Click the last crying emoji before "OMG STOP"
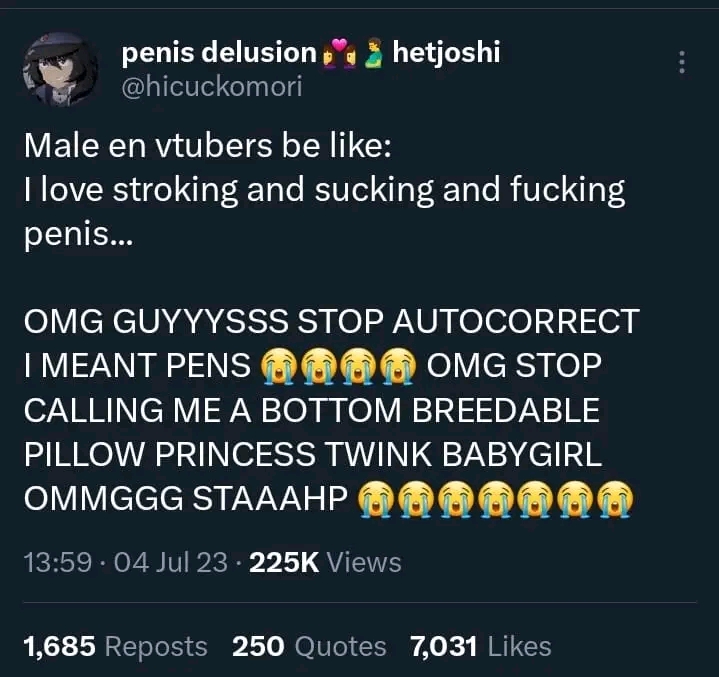This screenshot has height=677, width=719. click(x=399, y=366)
